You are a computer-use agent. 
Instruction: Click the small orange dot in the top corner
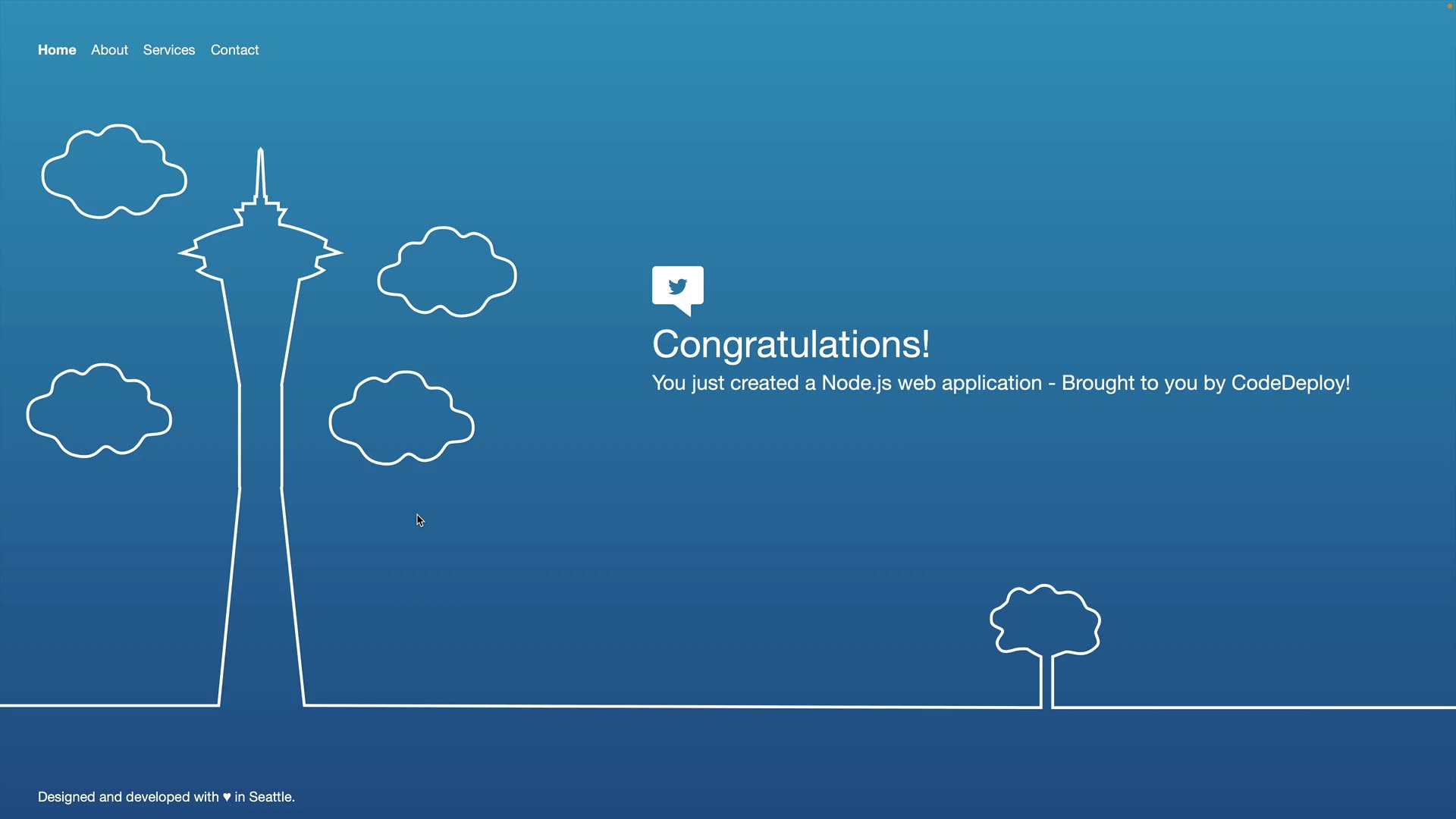pos(1450,6)
